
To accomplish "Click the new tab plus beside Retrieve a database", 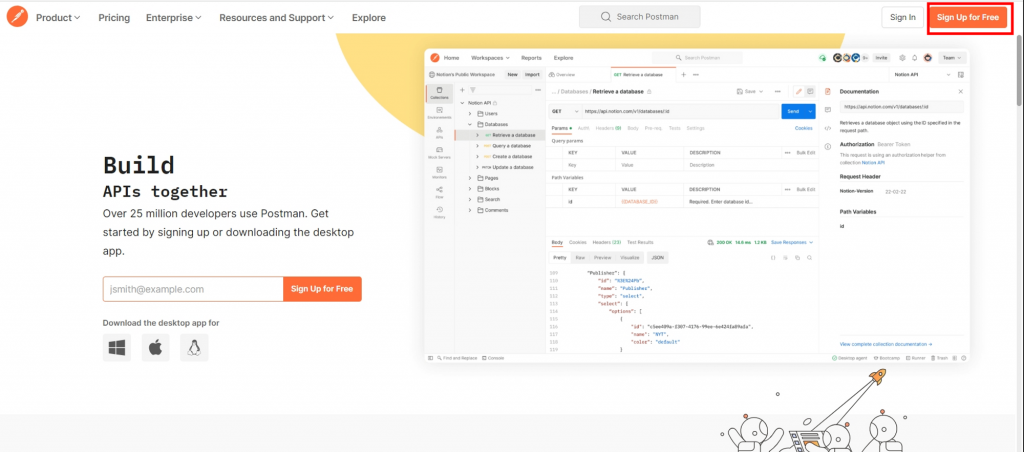I will click(684, 74).
